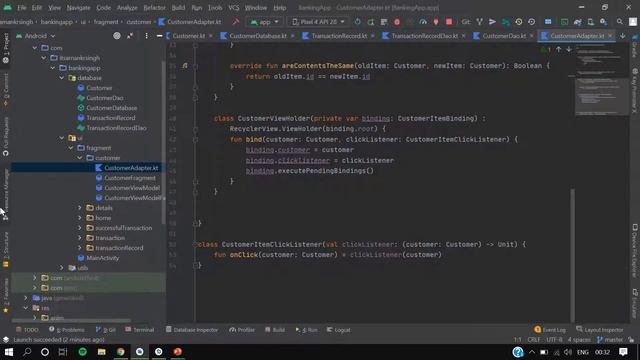This screenshot has height=360, width=640.
Task: Show hidden editor tabs dropdown arrow
Action: (x=622, y=36)
